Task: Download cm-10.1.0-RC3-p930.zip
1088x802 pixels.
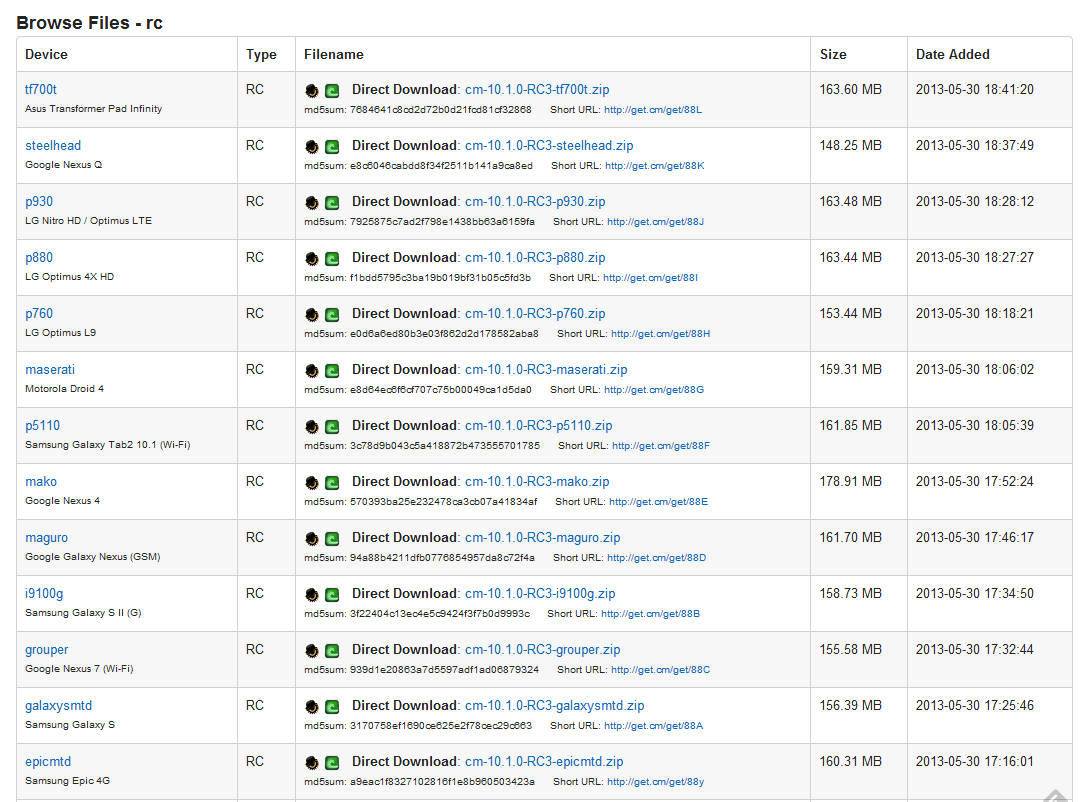Action: (x=535, y=201)
